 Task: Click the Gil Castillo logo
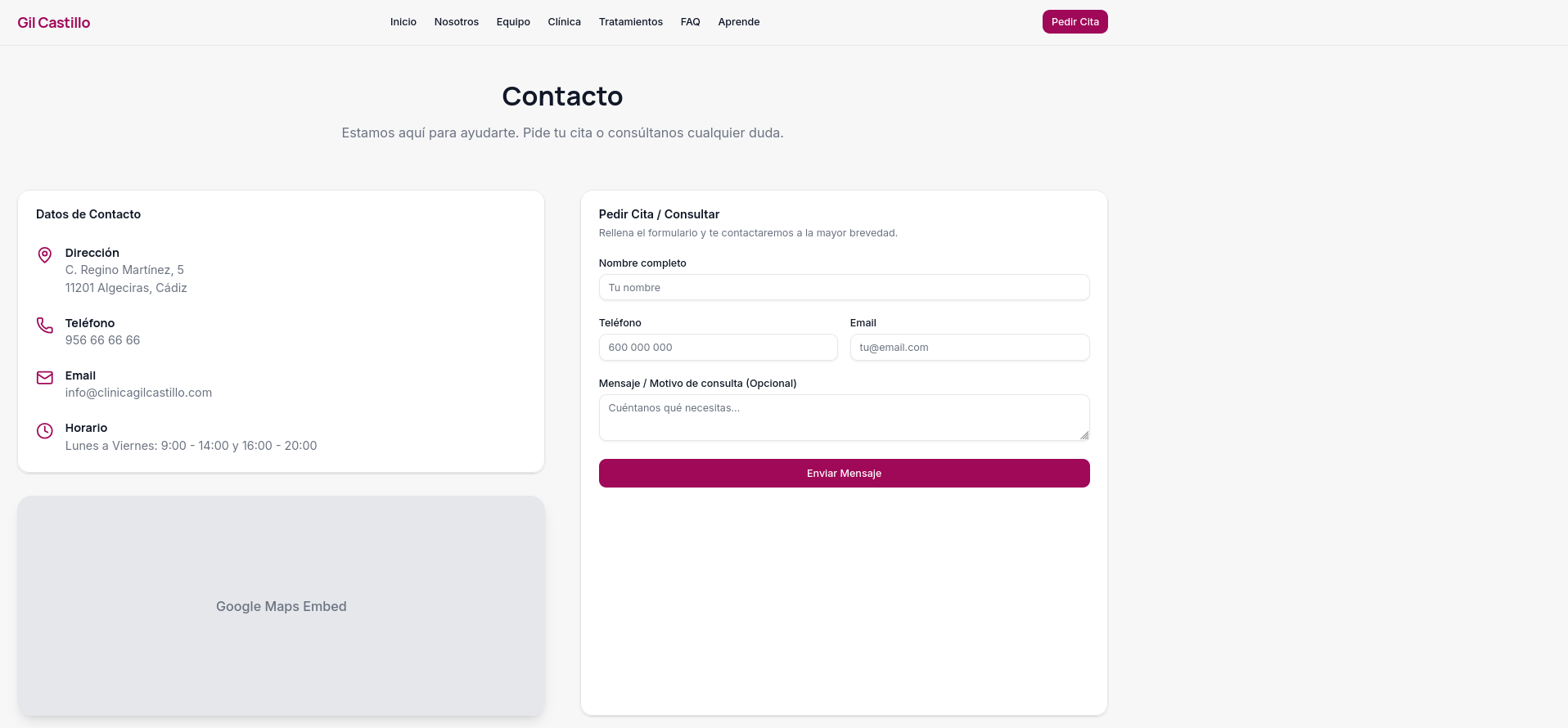(x=54, y=23)
